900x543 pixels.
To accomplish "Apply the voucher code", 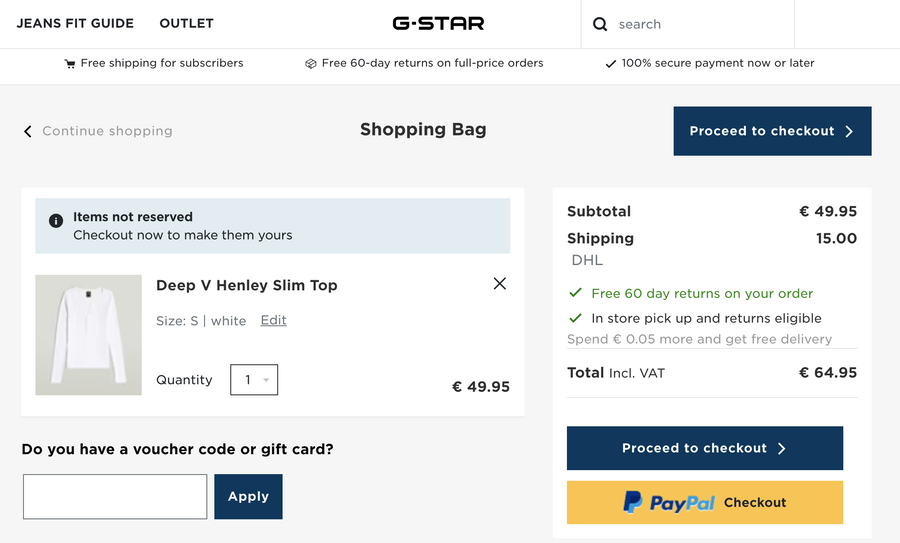I will pyautogui.click(x=248, y=496).
